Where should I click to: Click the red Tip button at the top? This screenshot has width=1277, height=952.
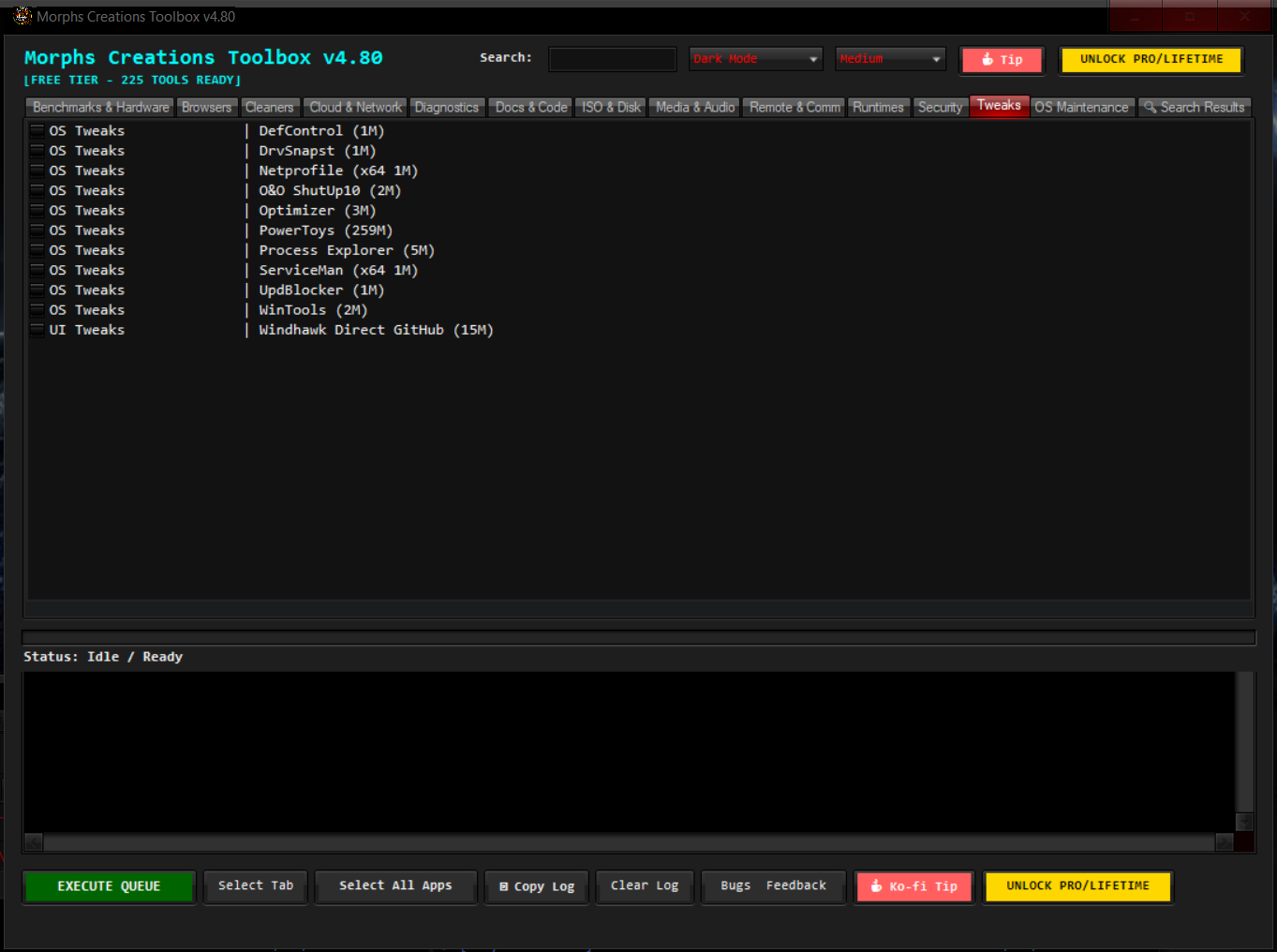(x=1002, y=60)
